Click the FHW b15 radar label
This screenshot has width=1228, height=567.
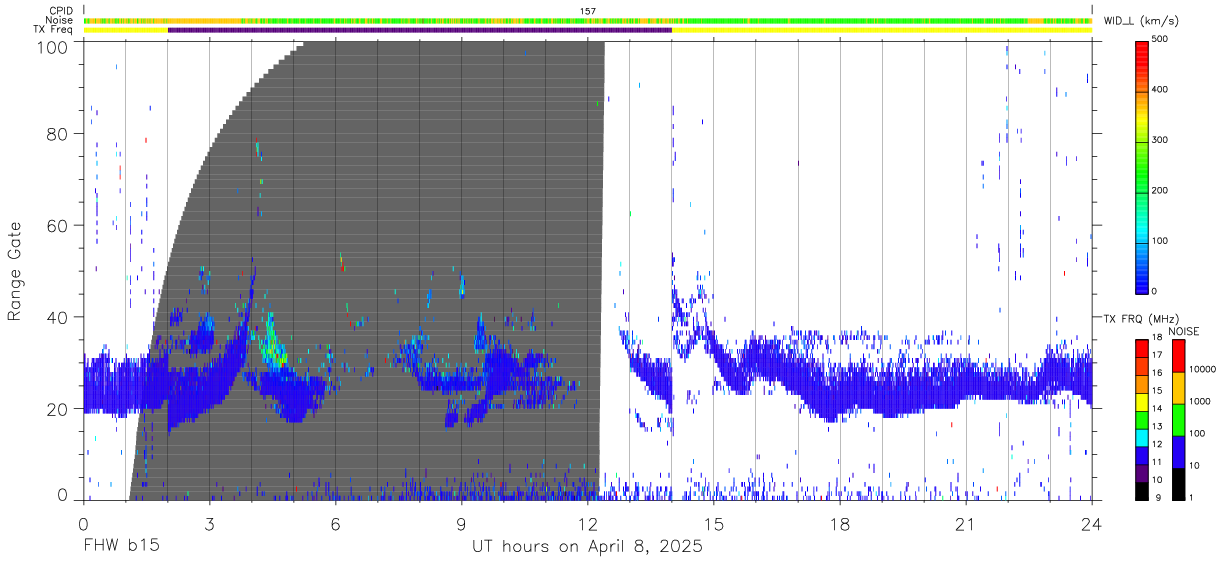coord(121,547)
